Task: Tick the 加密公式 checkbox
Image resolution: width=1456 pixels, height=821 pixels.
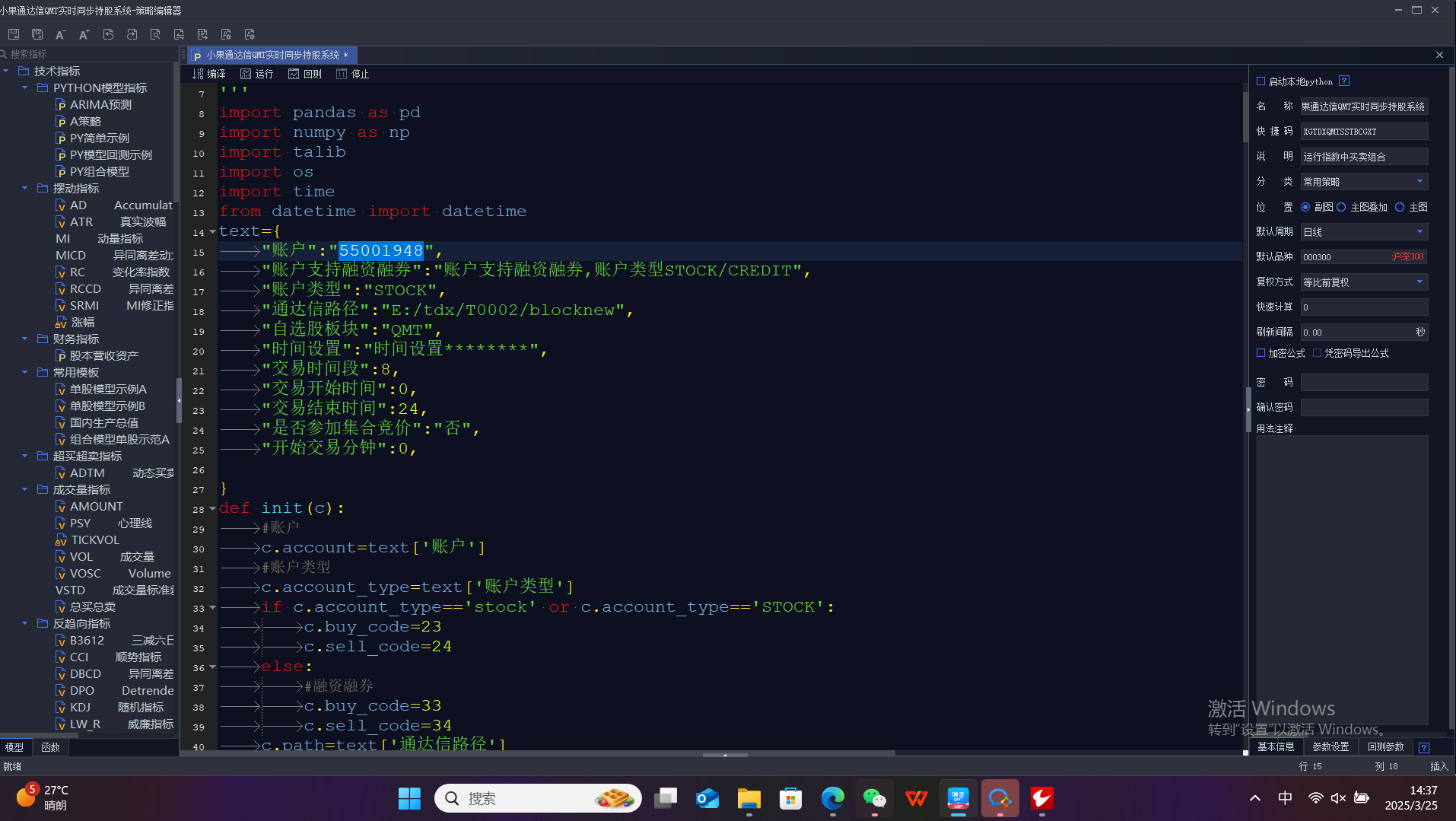Action: click(x=1260, y=353)
